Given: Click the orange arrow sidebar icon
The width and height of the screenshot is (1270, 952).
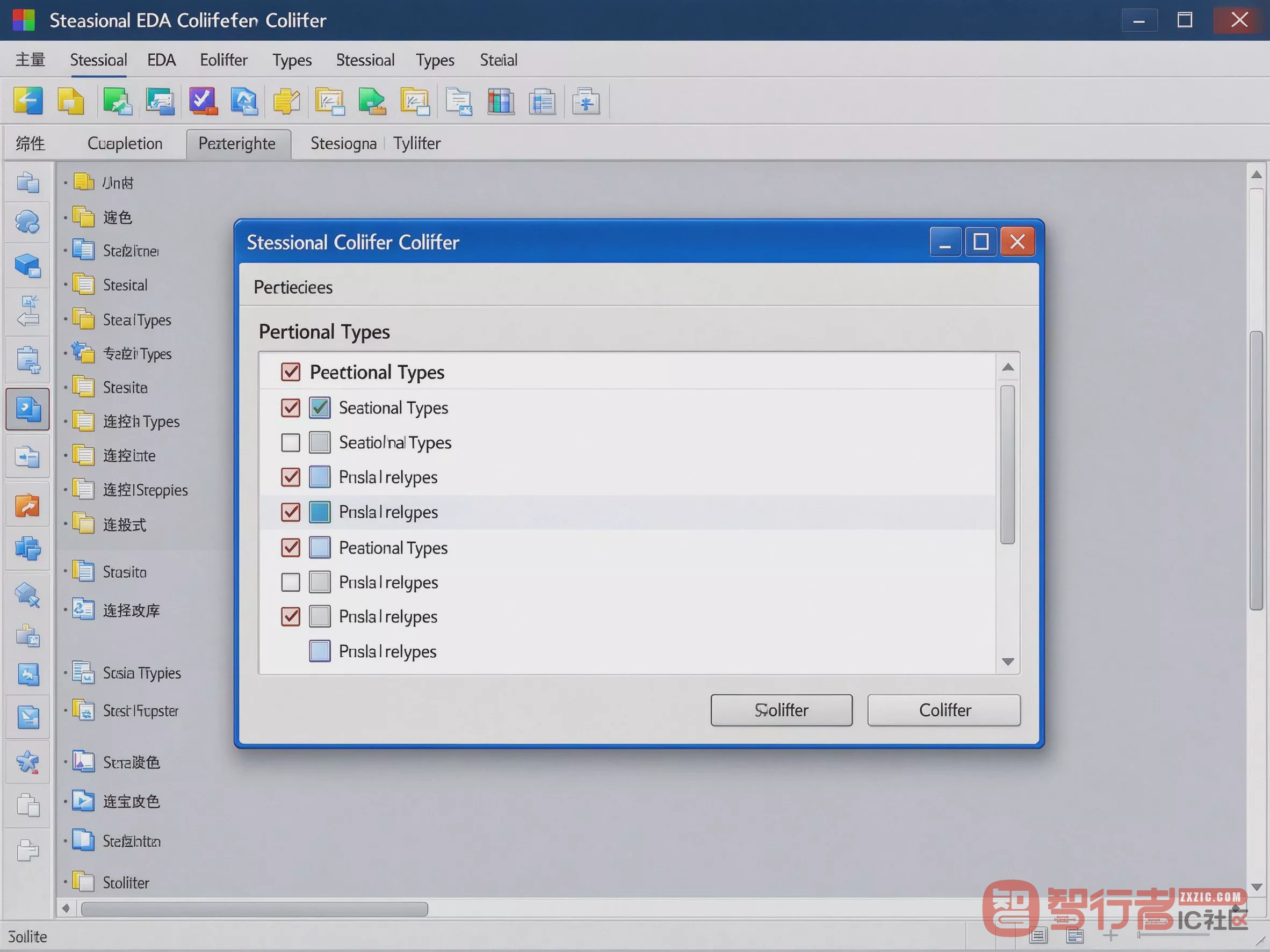Looking at the screenshot, I should (27, 506).
